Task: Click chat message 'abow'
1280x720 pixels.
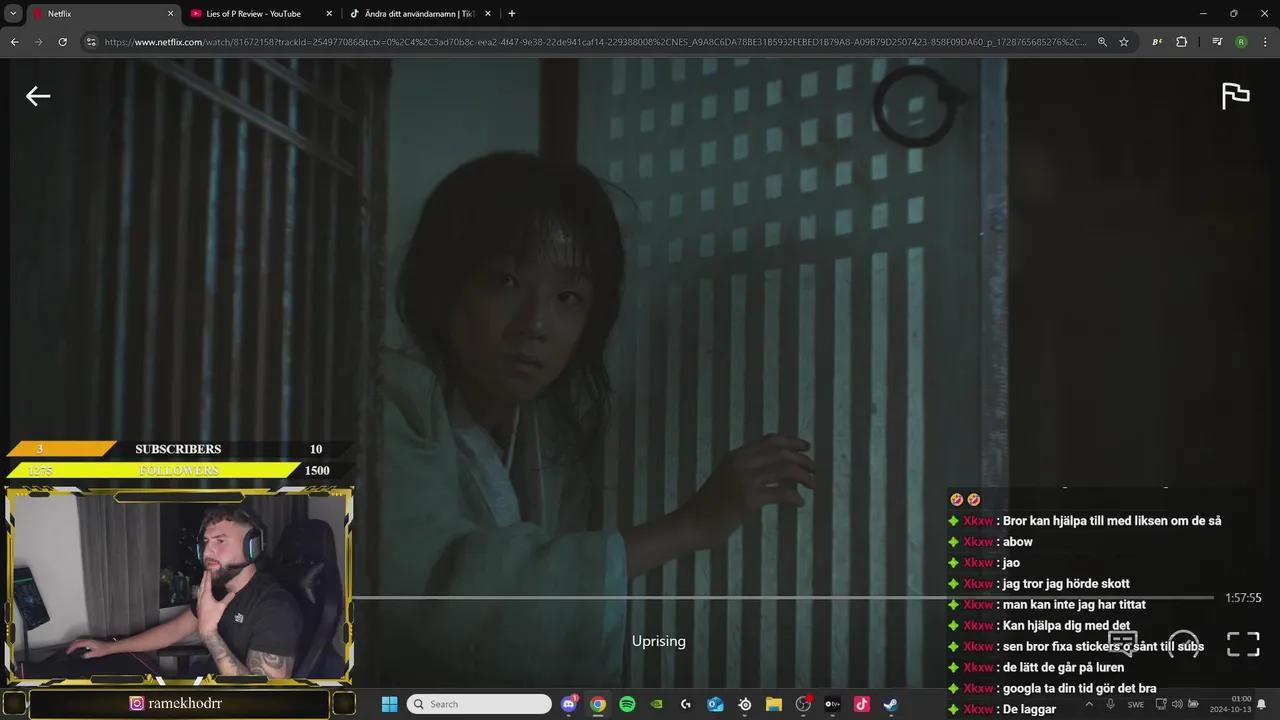Action: pyautogui.click(x=1018, y=542)
